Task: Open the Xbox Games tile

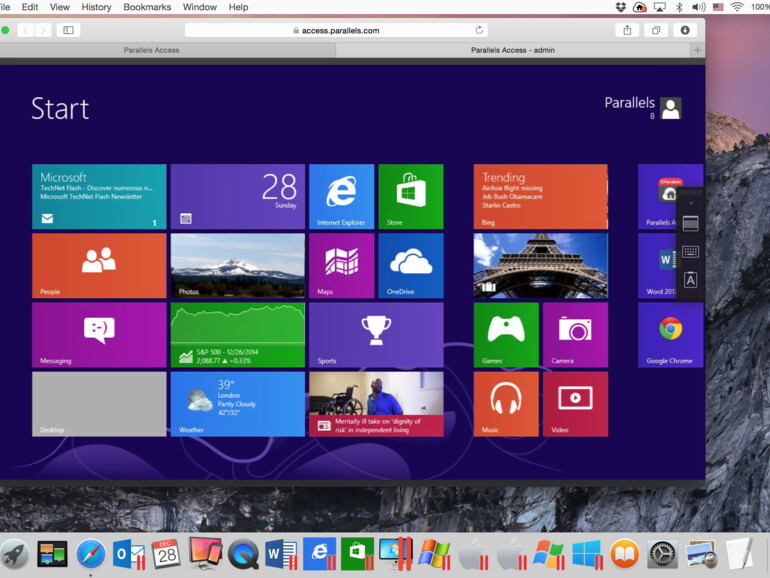Action: click(x=506, y=335)
